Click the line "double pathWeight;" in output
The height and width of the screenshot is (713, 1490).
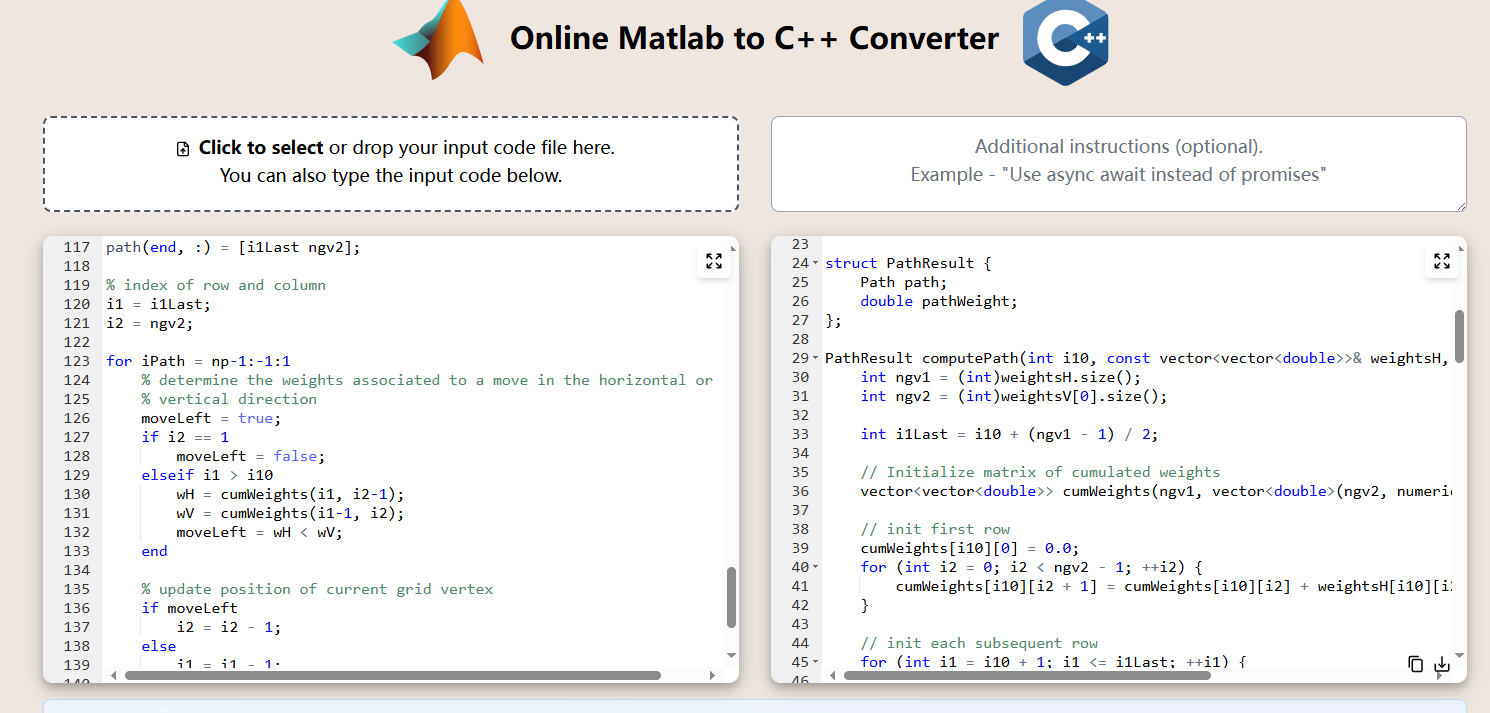point(939,301)
